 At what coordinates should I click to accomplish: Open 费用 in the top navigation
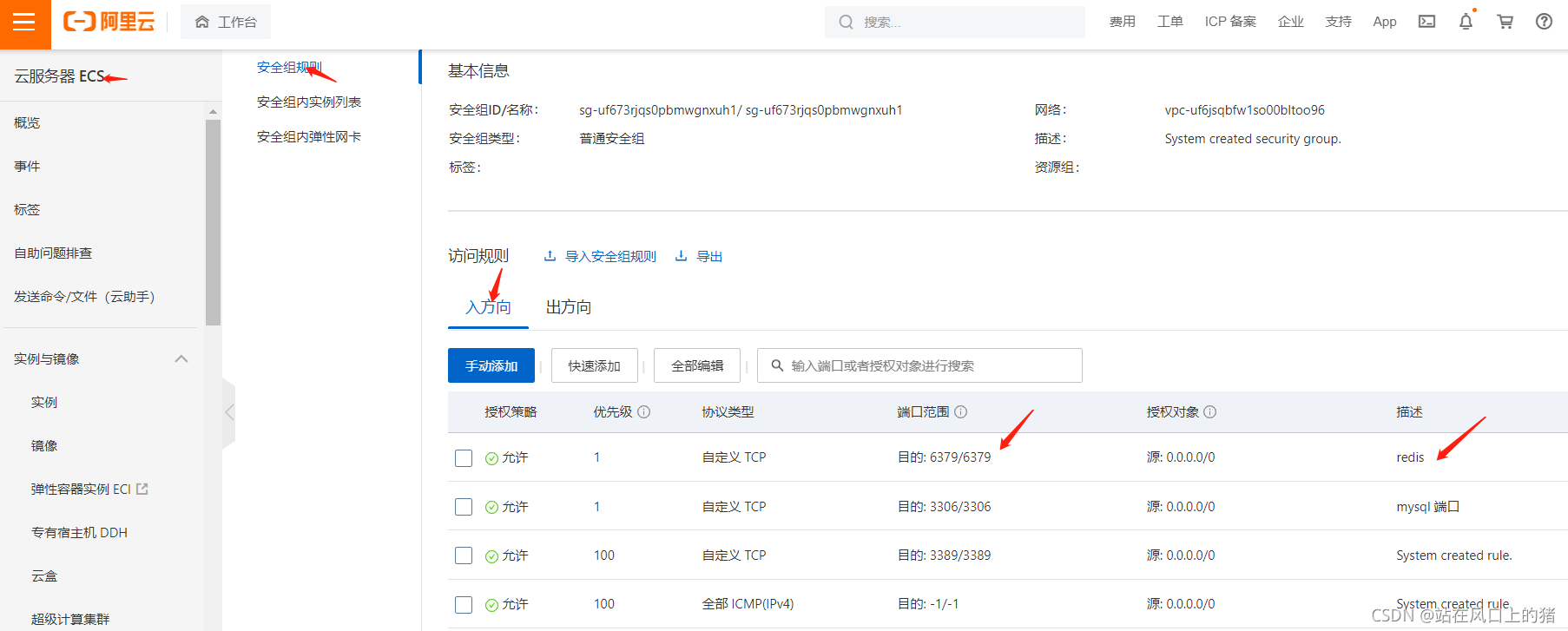1123,22
